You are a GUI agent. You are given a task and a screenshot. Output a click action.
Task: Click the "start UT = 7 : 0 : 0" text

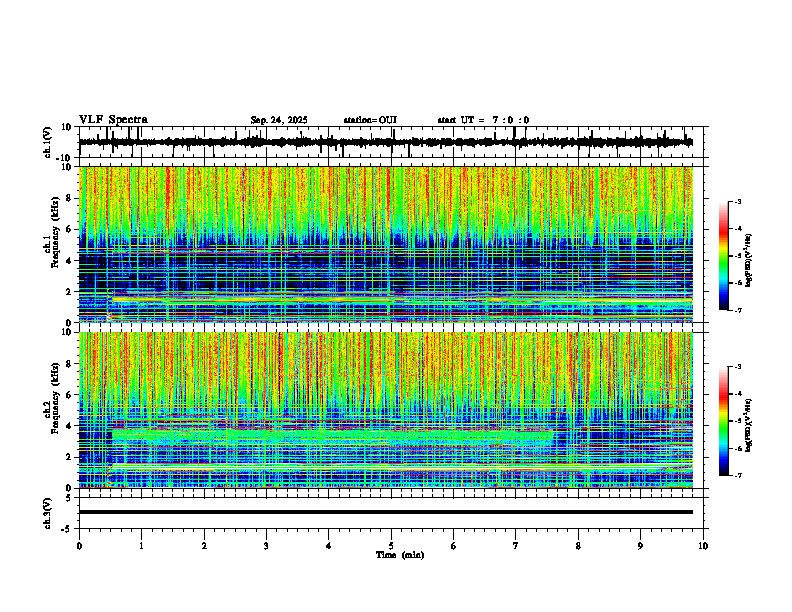(483, 120)
